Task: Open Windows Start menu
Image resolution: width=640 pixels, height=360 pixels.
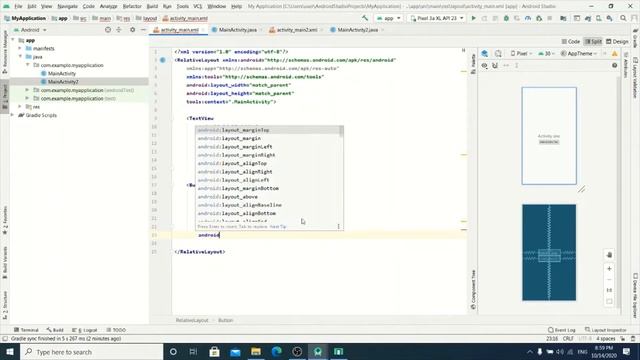Action: 10,352
